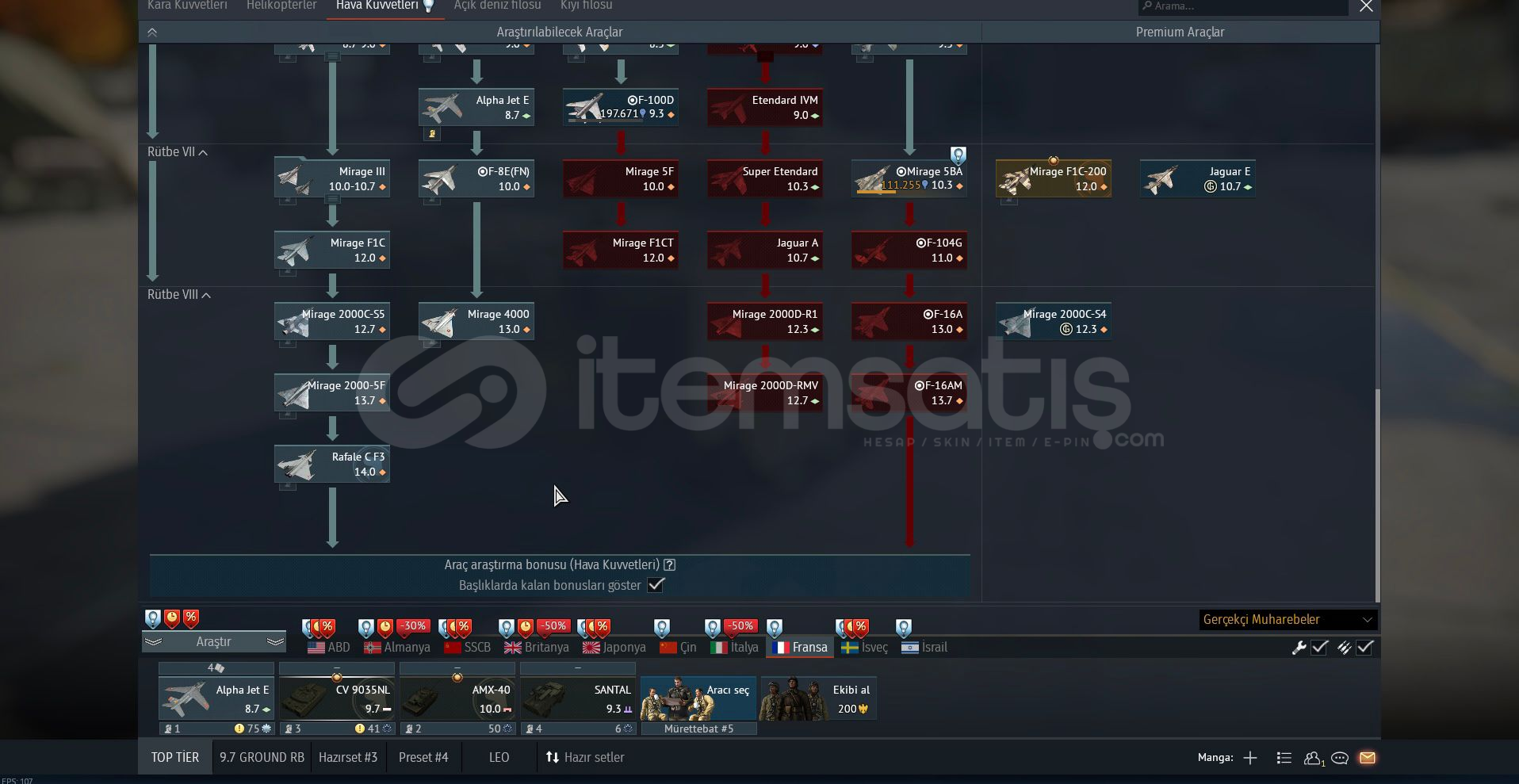Click the Arama search field
This screenshot has width=1519, height=784.
point(1243,6)
